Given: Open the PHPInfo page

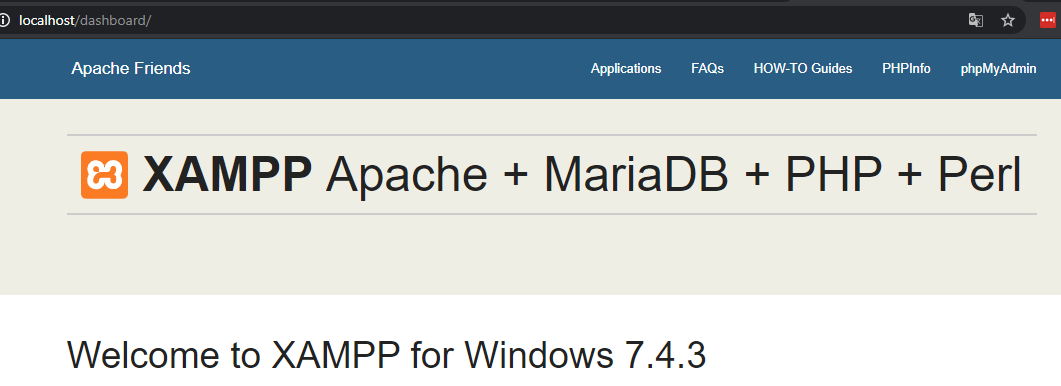Looking at the screenshot, I should pyautogui.click(x=906, y=68).
